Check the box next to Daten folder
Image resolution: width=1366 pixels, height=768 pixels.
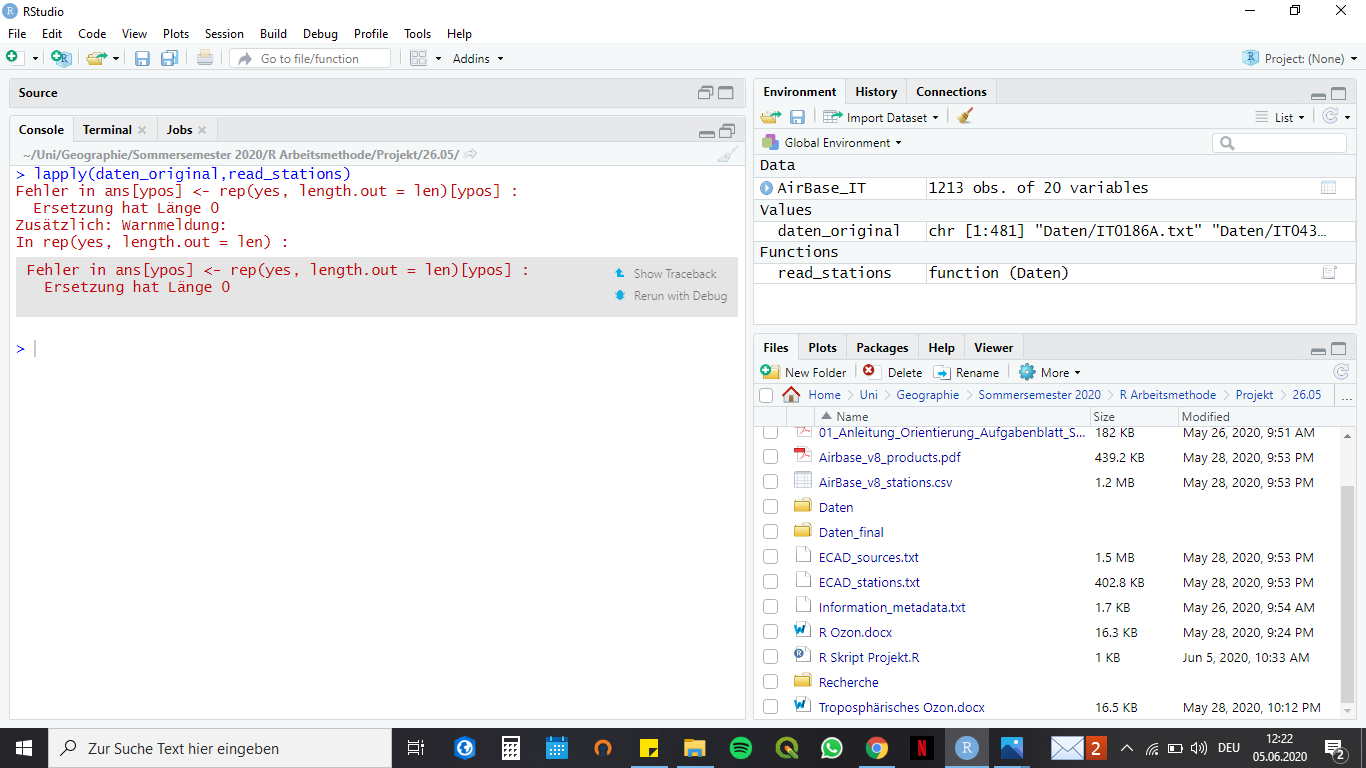(x=770, y=507)
